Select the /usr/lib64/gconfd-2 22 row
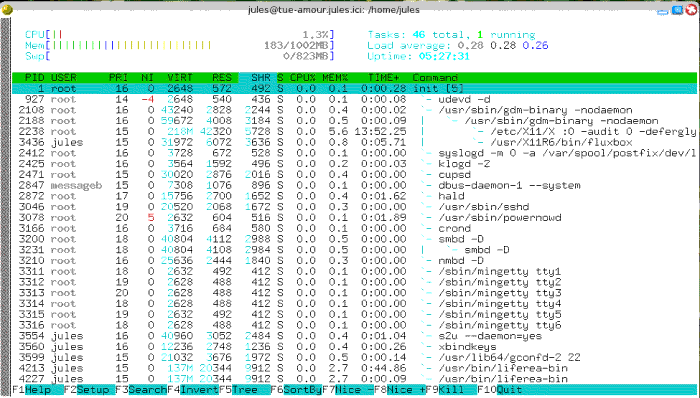Screen dimensions: 700x398 pos(354,357)
